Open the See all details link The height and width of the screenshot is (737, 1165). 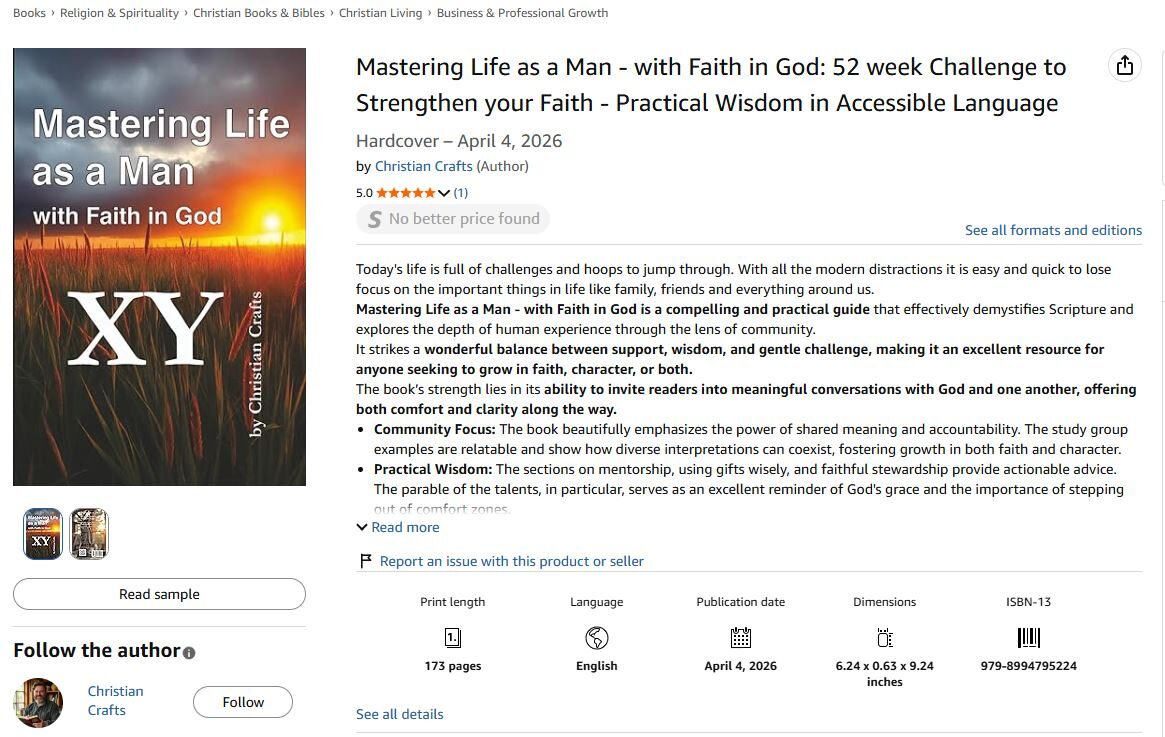(399, 713)
